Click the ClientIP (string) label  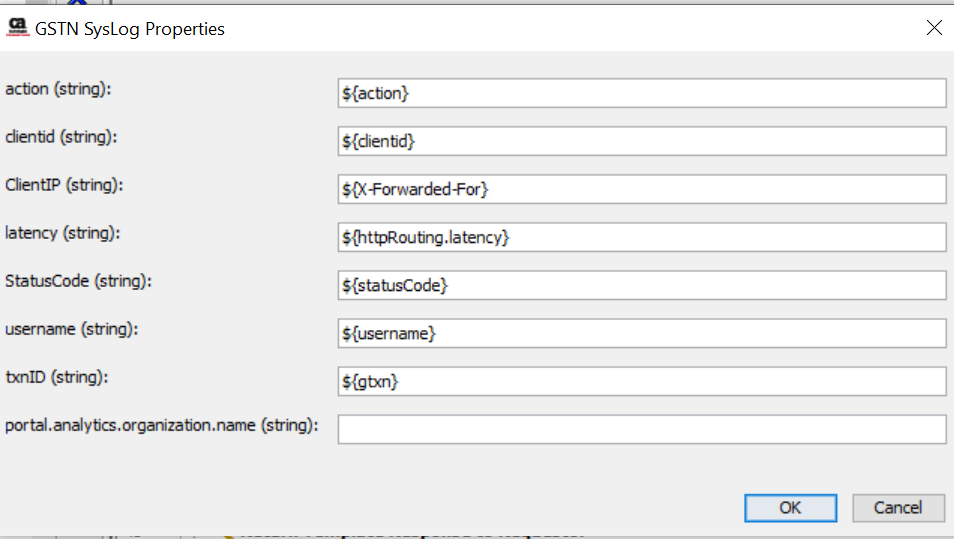[64, 186]
